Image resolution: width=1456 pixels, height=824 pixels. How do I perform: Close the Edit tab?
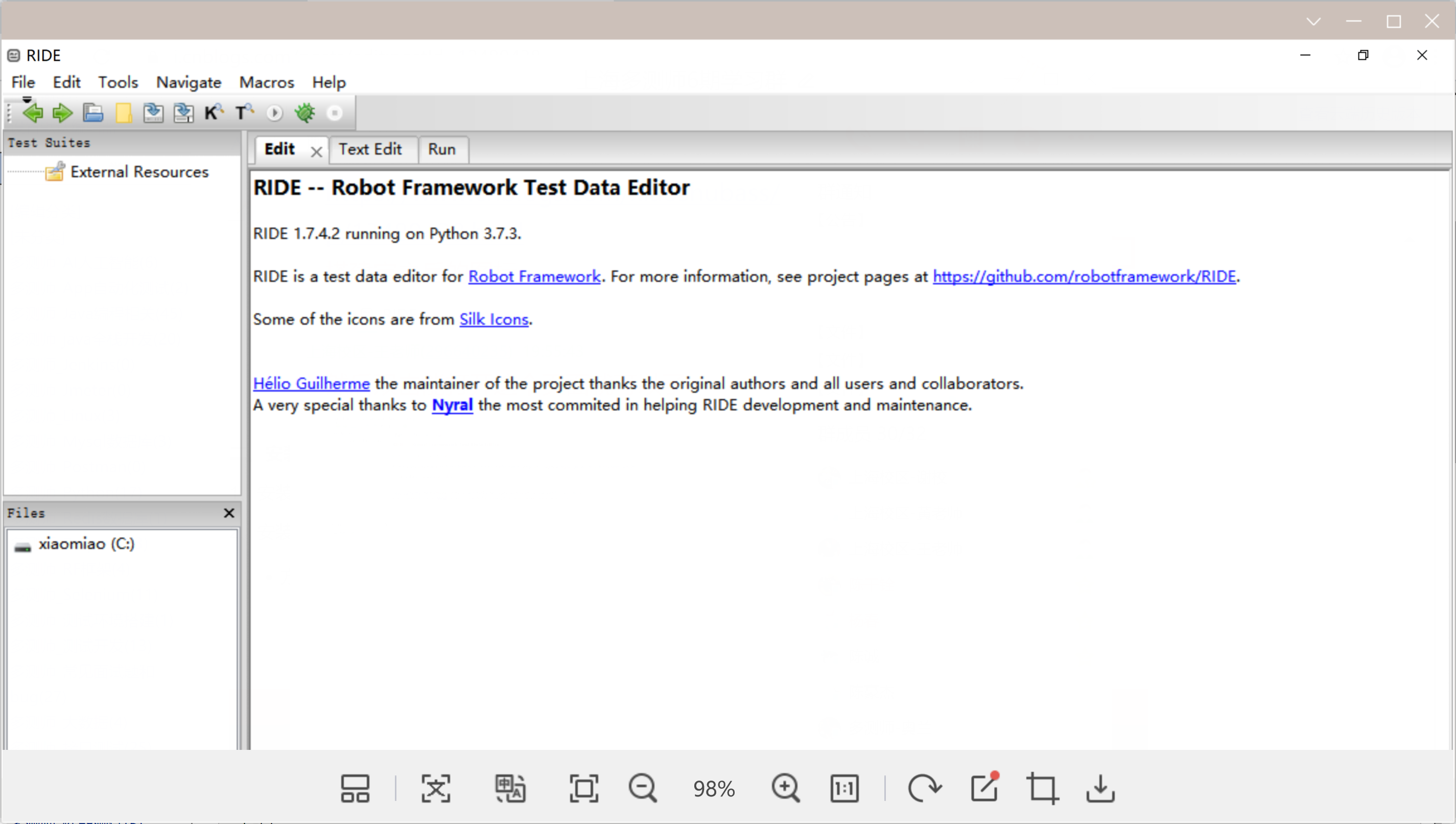pos(316,152)
